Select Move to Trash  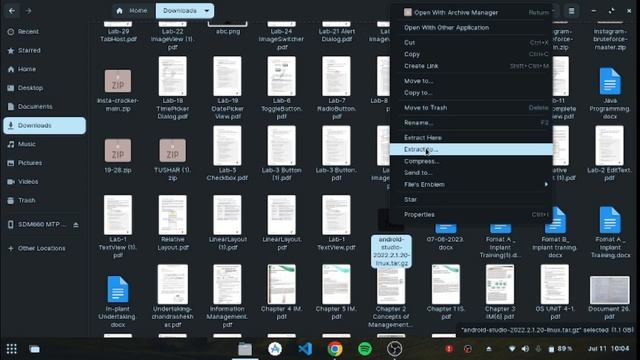pyautogui.click(x=471, y=108)
